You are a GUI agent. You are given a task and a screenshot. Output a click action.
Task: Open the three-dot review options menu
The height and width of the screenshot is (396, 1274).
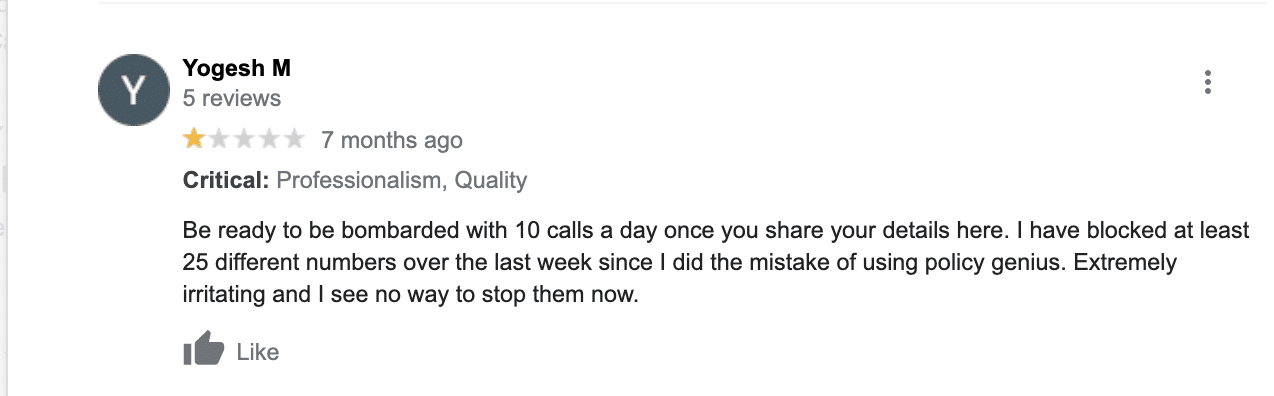pyautogui.click(x=1208, y=82)
